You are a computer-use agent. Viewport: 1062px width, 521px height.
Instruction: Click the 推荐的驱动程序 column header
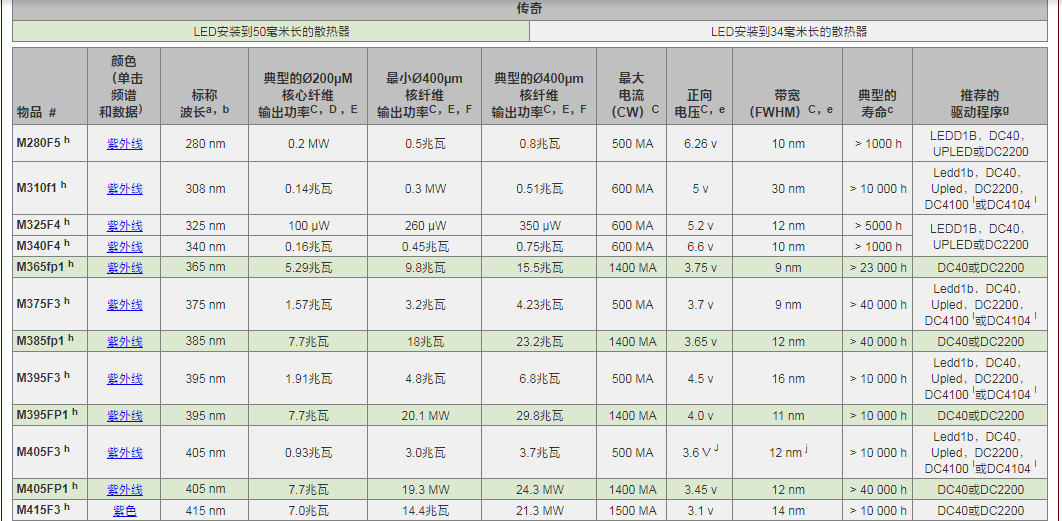coord(979,87)
